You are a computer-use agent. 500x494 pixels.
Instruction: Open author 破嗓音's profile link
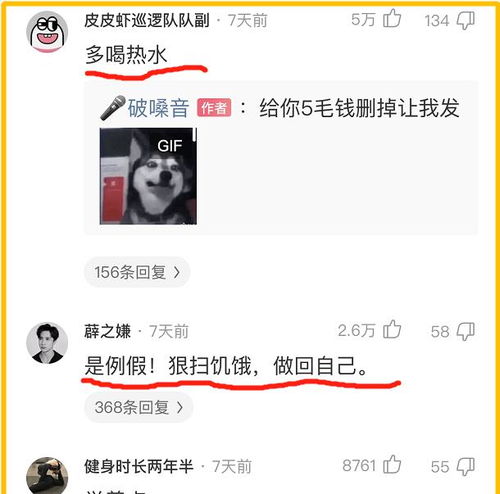159,108
